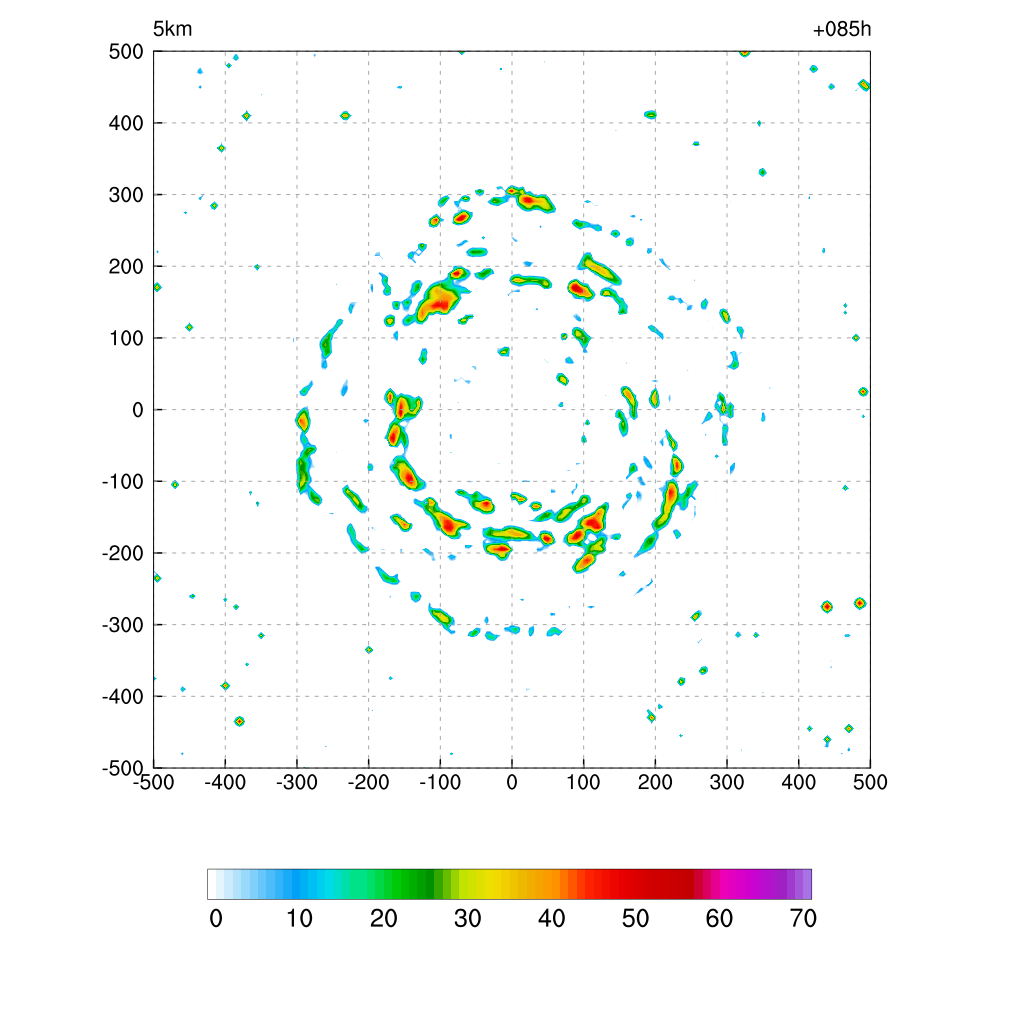Click the x-axis tick label 300
The height and width of the screenshot is (1024, 1024).
pos(727,782)
